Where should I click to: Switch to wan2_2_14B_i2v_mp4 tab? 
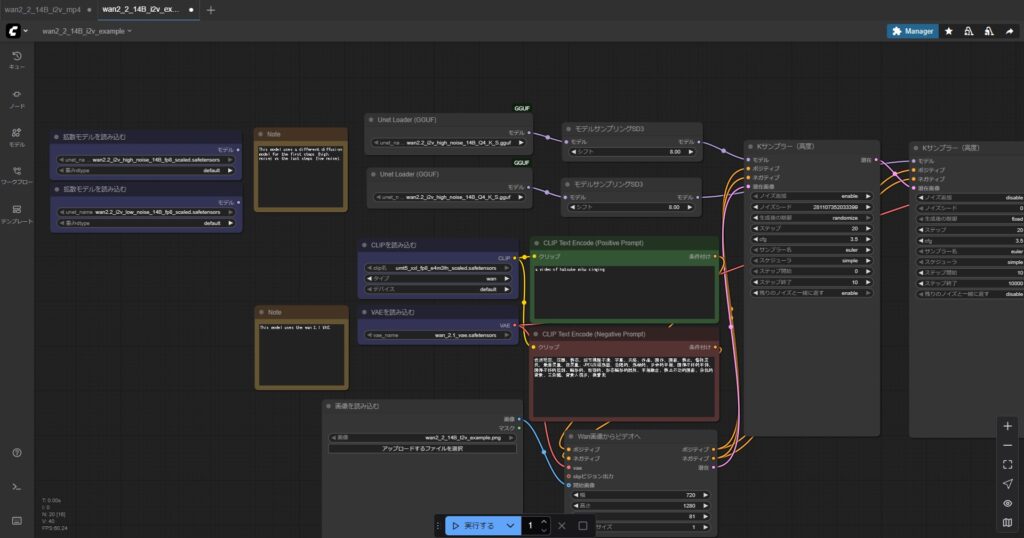pos(42,10)
